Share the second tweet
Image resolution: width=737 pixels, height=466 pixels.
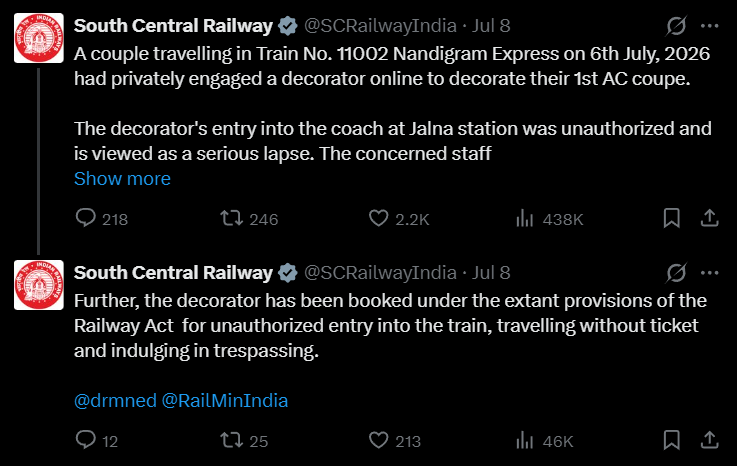tap(710, 440)
